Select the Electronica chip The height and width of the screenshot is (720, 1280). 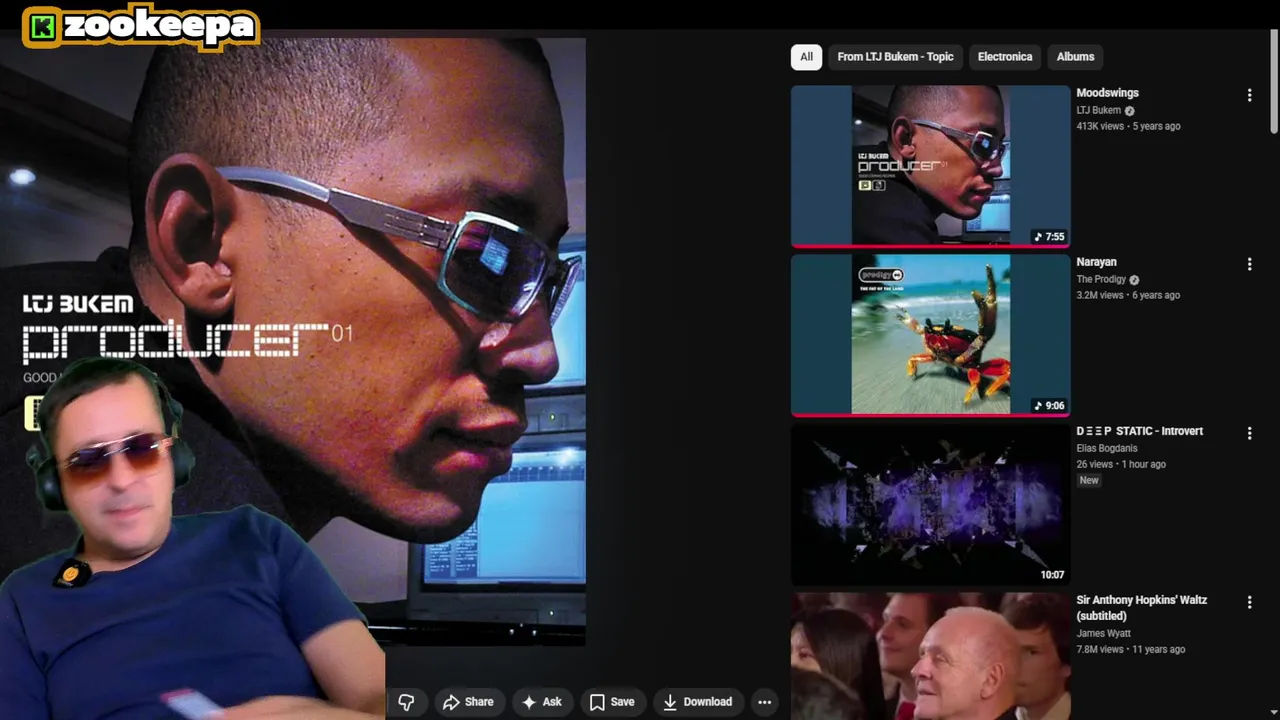pyautogui.click(x=1005, y=57)
